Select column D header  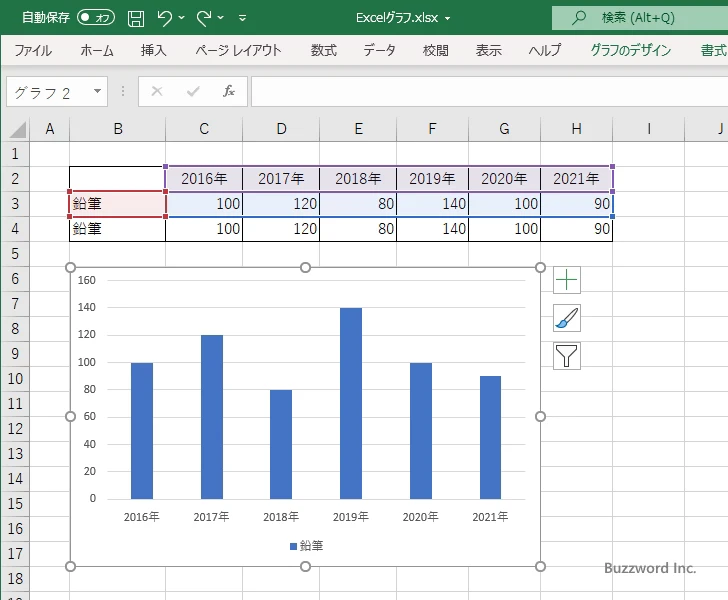click(281, 129)
